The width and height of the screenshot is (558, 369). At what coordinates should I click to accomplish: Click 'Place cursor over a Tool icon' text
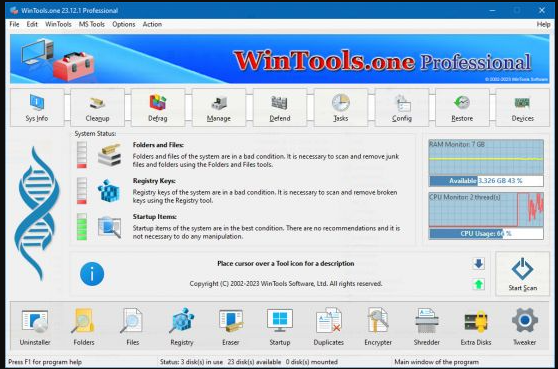(x=286, y=264)
